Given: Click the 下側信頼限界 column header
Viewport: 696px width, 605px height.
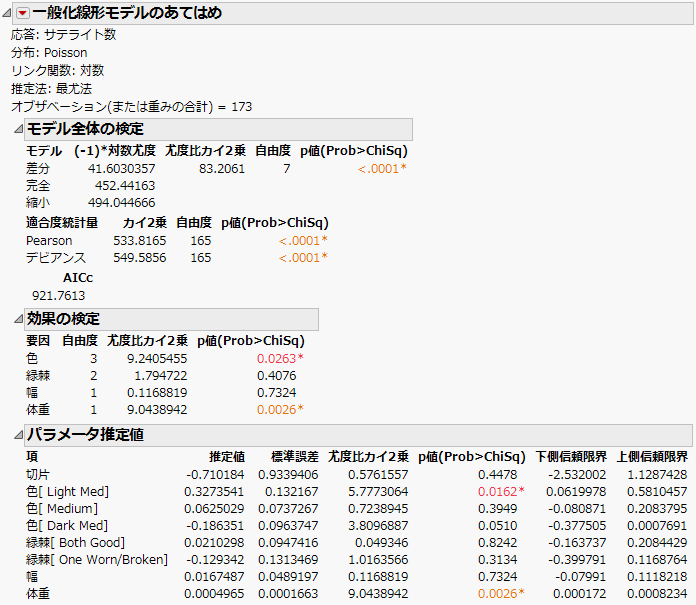Looking at the screenshot, I should [x=571, y=457].
